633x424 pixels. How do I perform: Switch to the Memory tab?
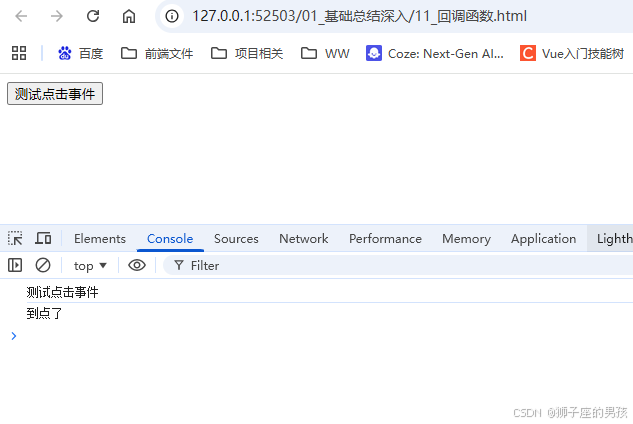tap(466, 239)
